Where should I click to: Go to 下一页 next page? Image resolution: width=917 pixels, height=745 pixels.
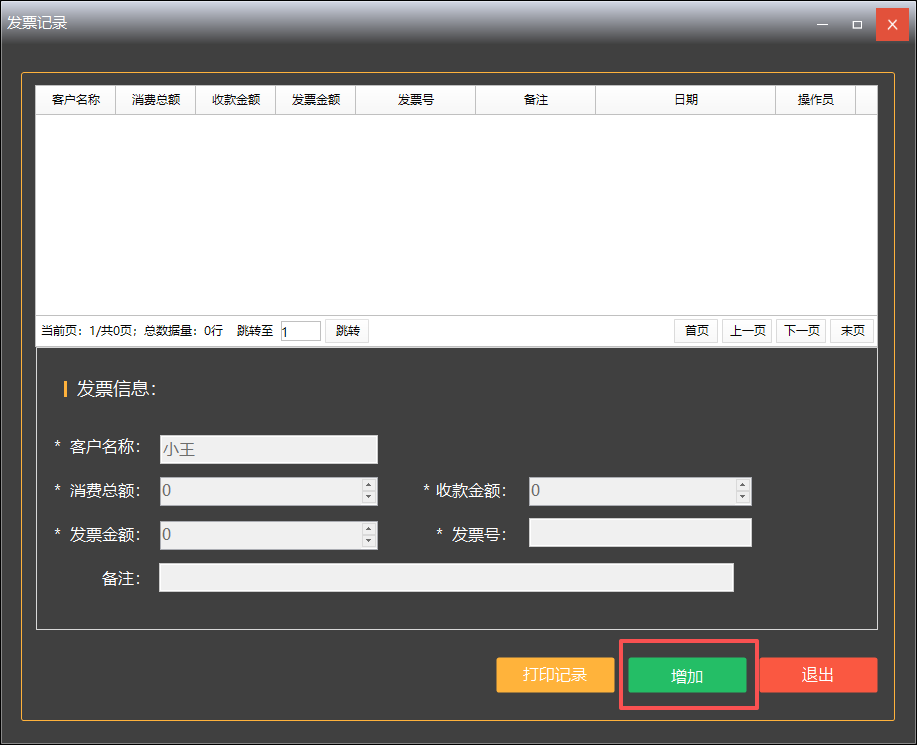tap(801, 331)
